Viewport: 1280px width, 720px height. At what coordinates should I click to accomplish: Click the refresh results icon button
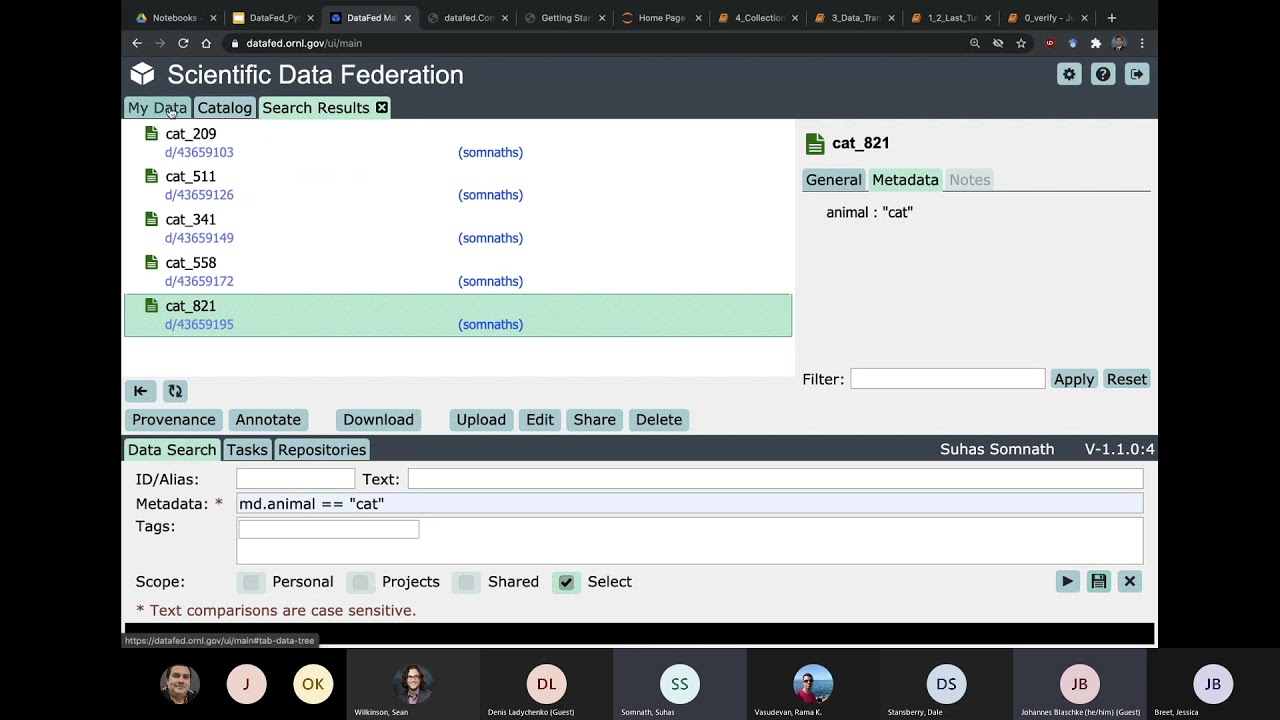(175, 391)
